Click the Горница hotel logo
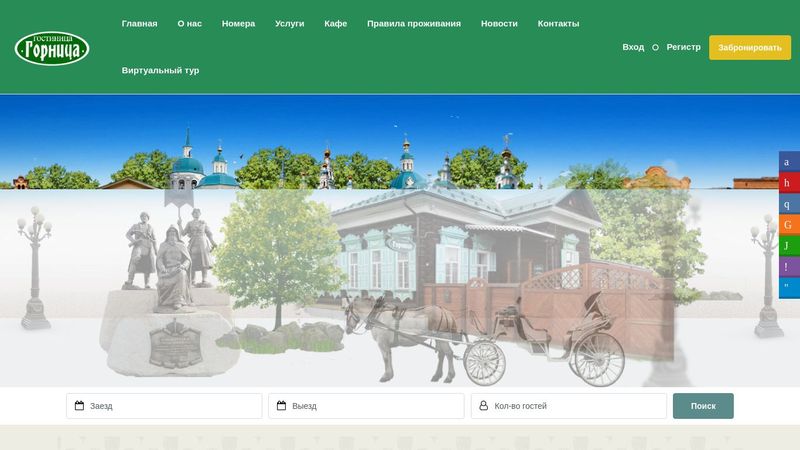This screenshot has height=450, width=800. coord(52,47)
